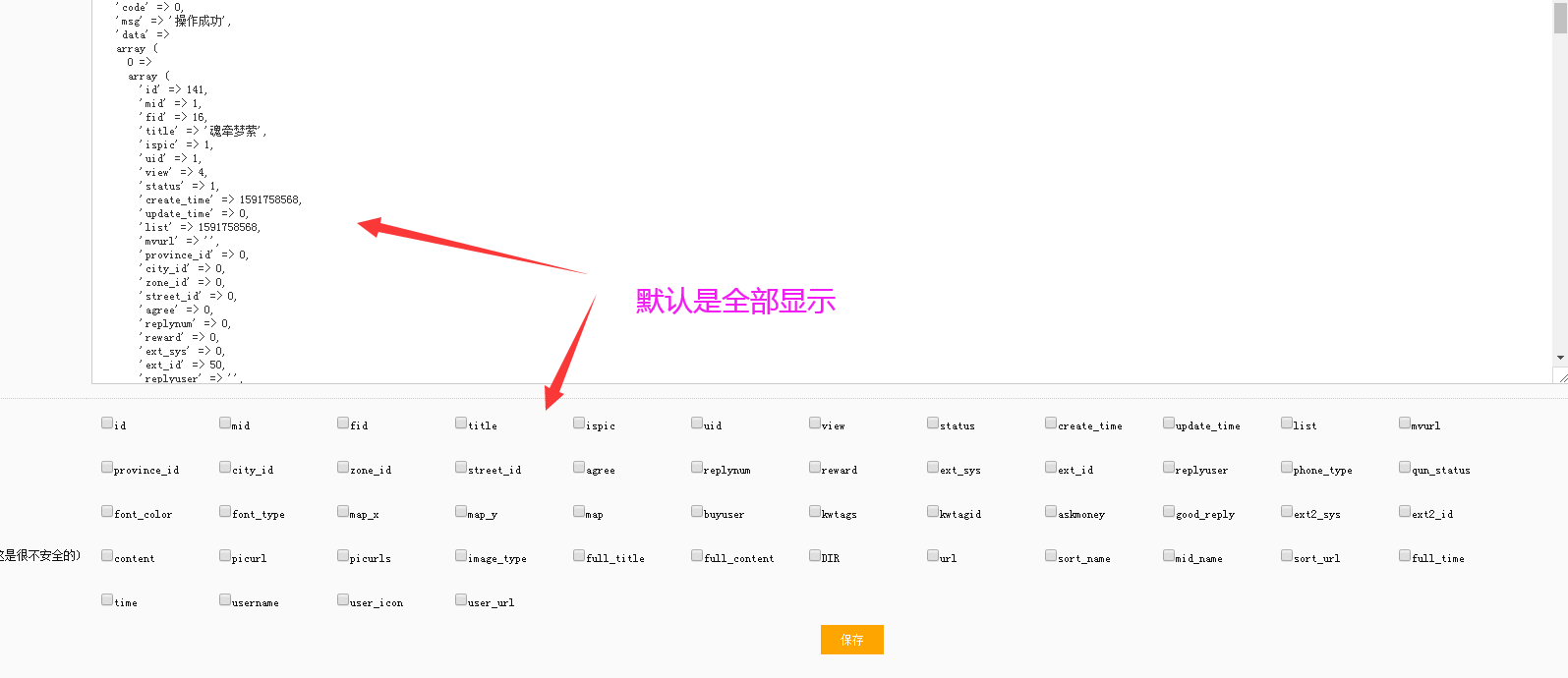Check the 'username' checkbox

click(x=225, y=600)
